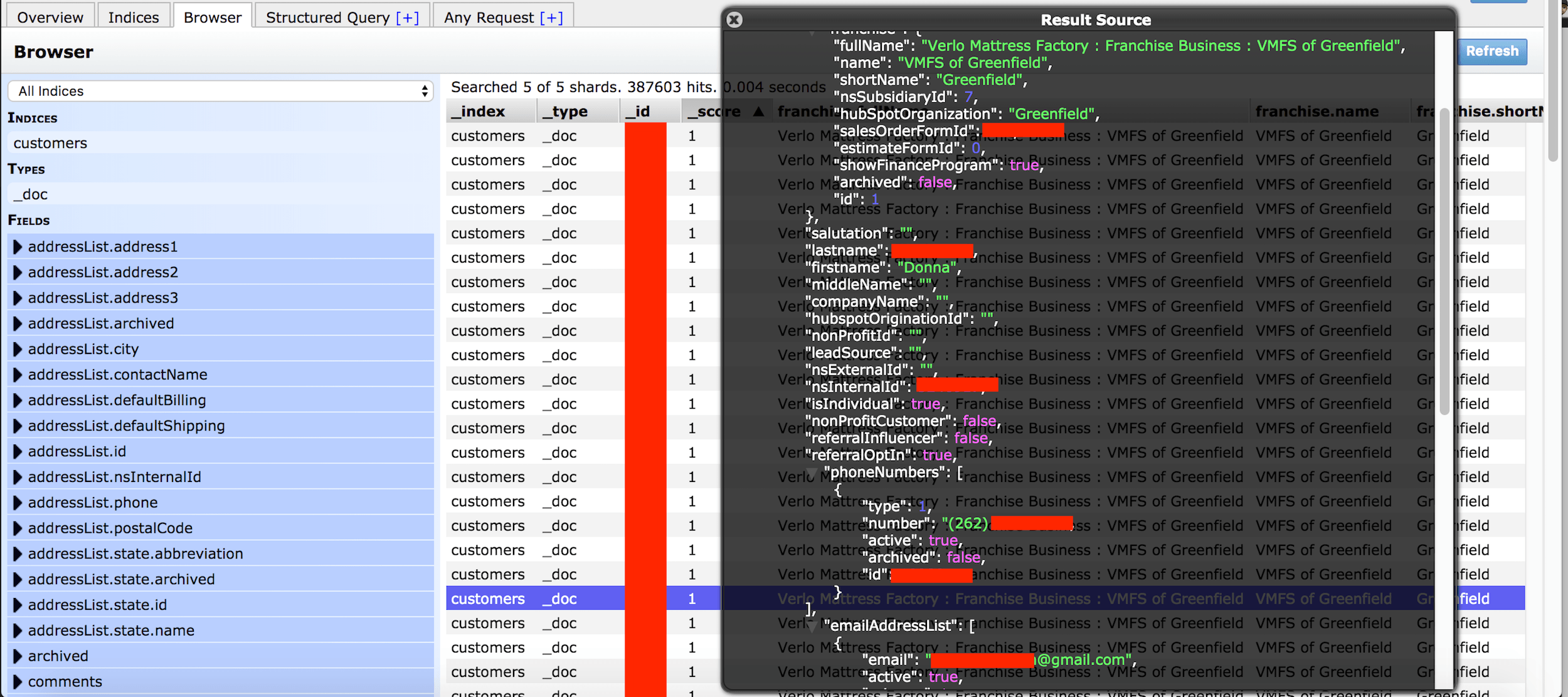Click the _score sort arrow
Screen dimensions: 1568x697
(758, 112)
